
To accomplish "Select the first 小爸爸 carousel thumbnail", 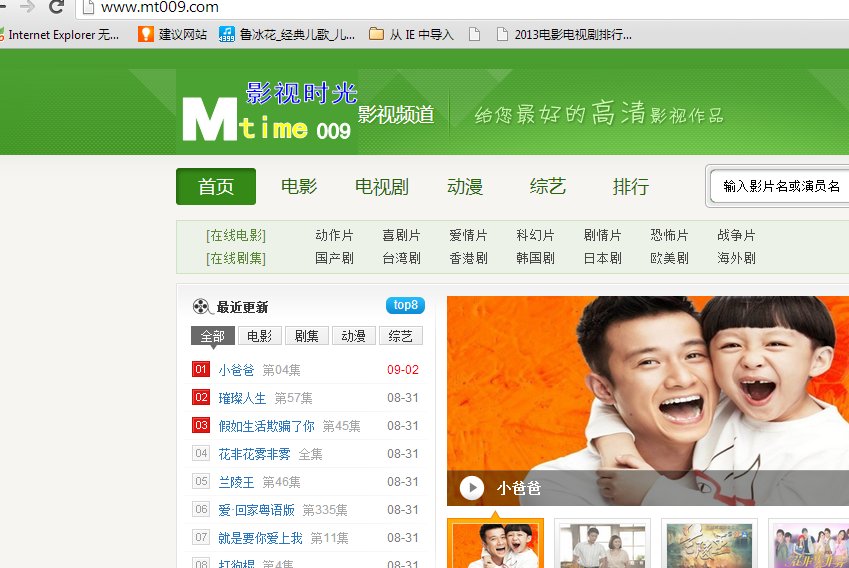I will tap(495, 544).
